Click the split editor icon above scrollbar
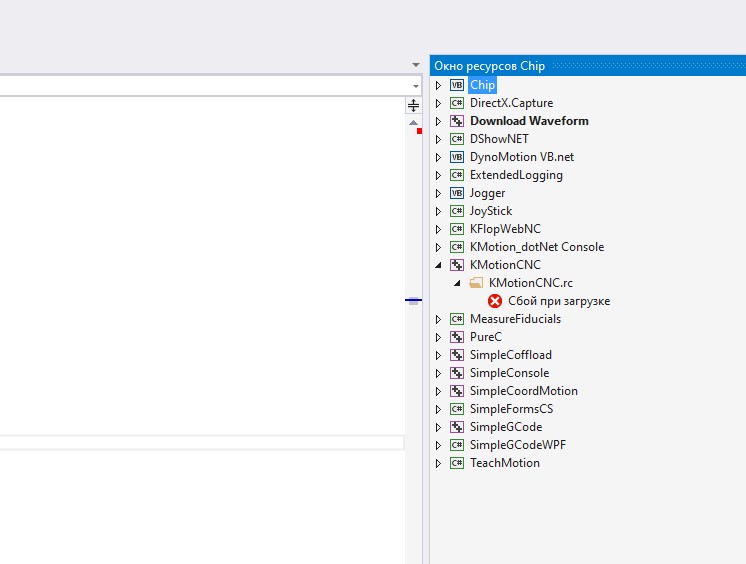Image resolution: width=746 pixels, height=564 pixels. (x=413, y=106)
